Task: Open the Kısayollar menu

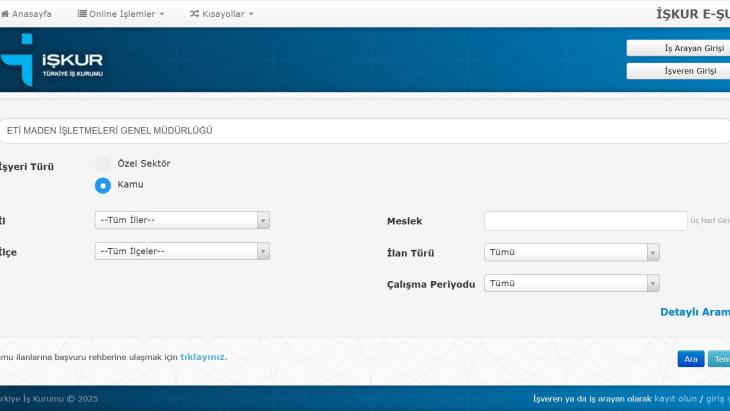Action: click(222, 14)
